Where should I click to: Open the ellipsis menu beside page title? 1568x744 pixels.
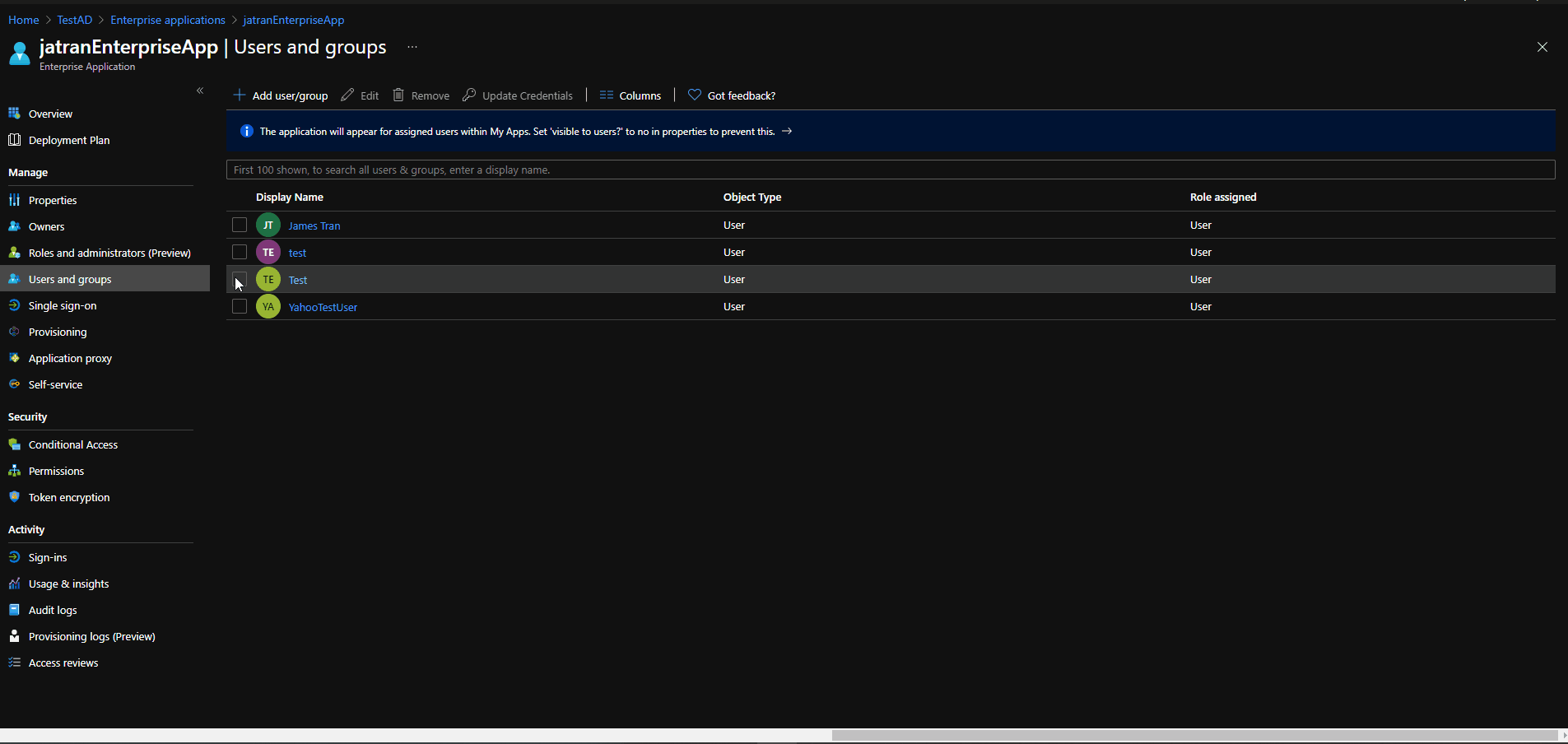pyautogui.click(x=412, y=47)
